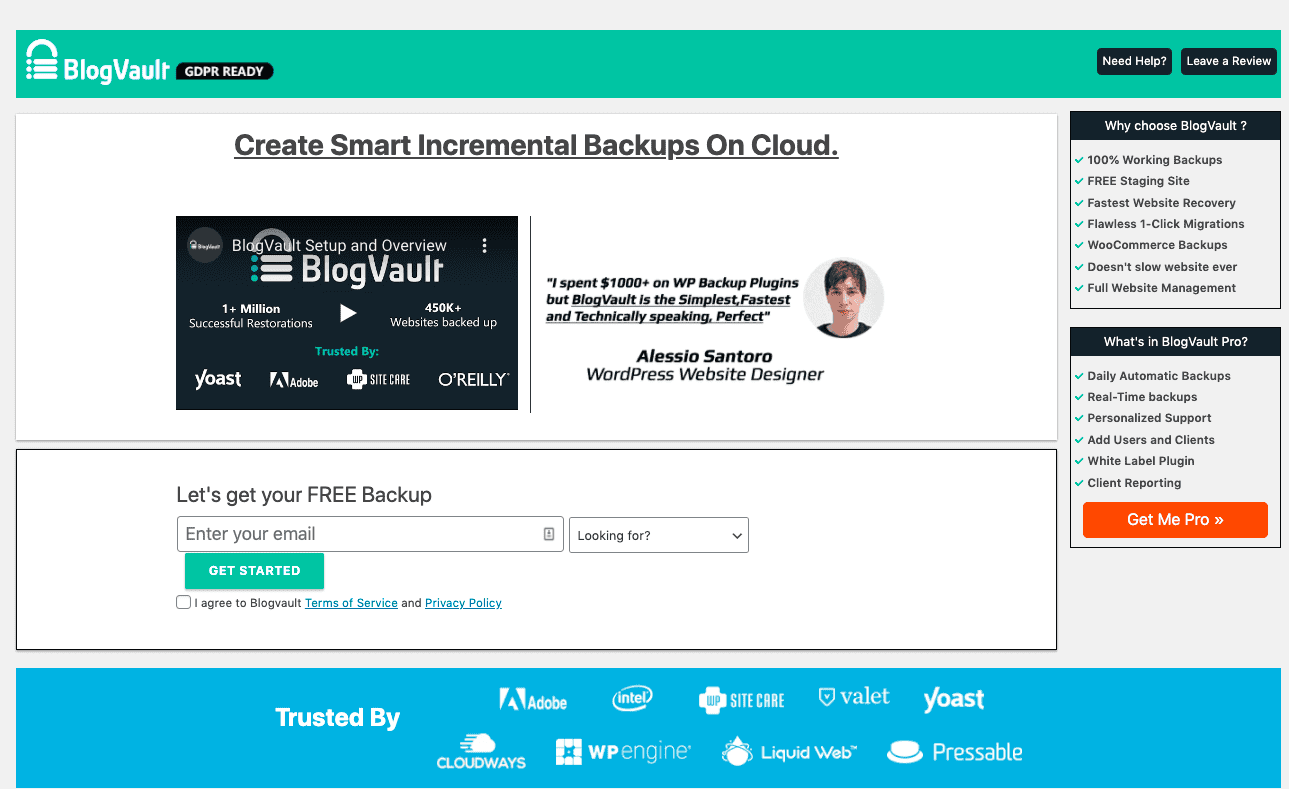Click 'Personalized Support' item
Image resolution: width=1289 pixels, height=789 pixels.
1149,418
